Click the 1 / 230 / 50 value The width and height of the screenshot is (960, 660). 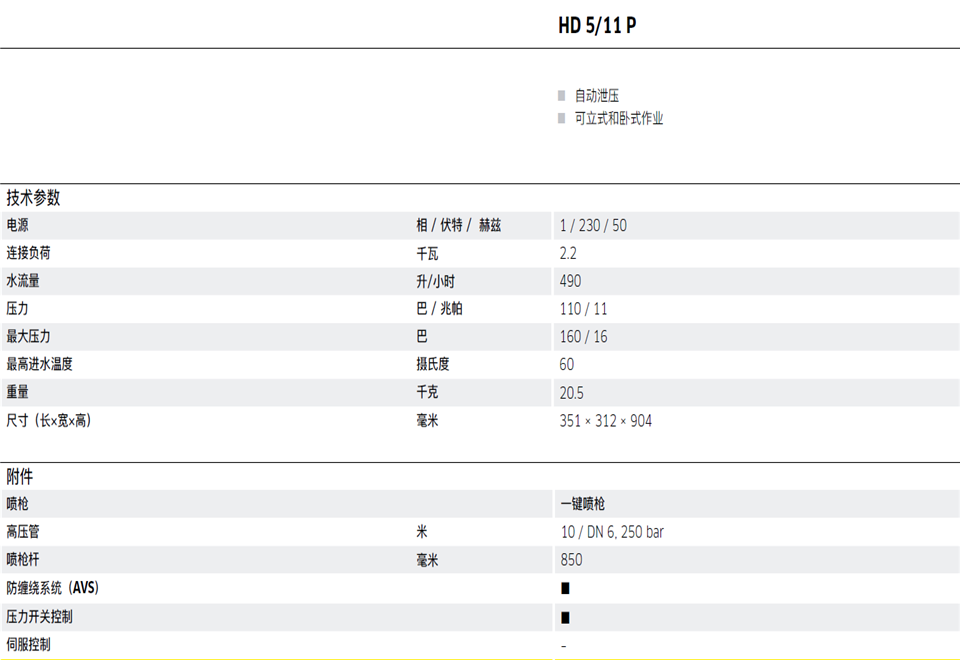click(x=593, y=226)
